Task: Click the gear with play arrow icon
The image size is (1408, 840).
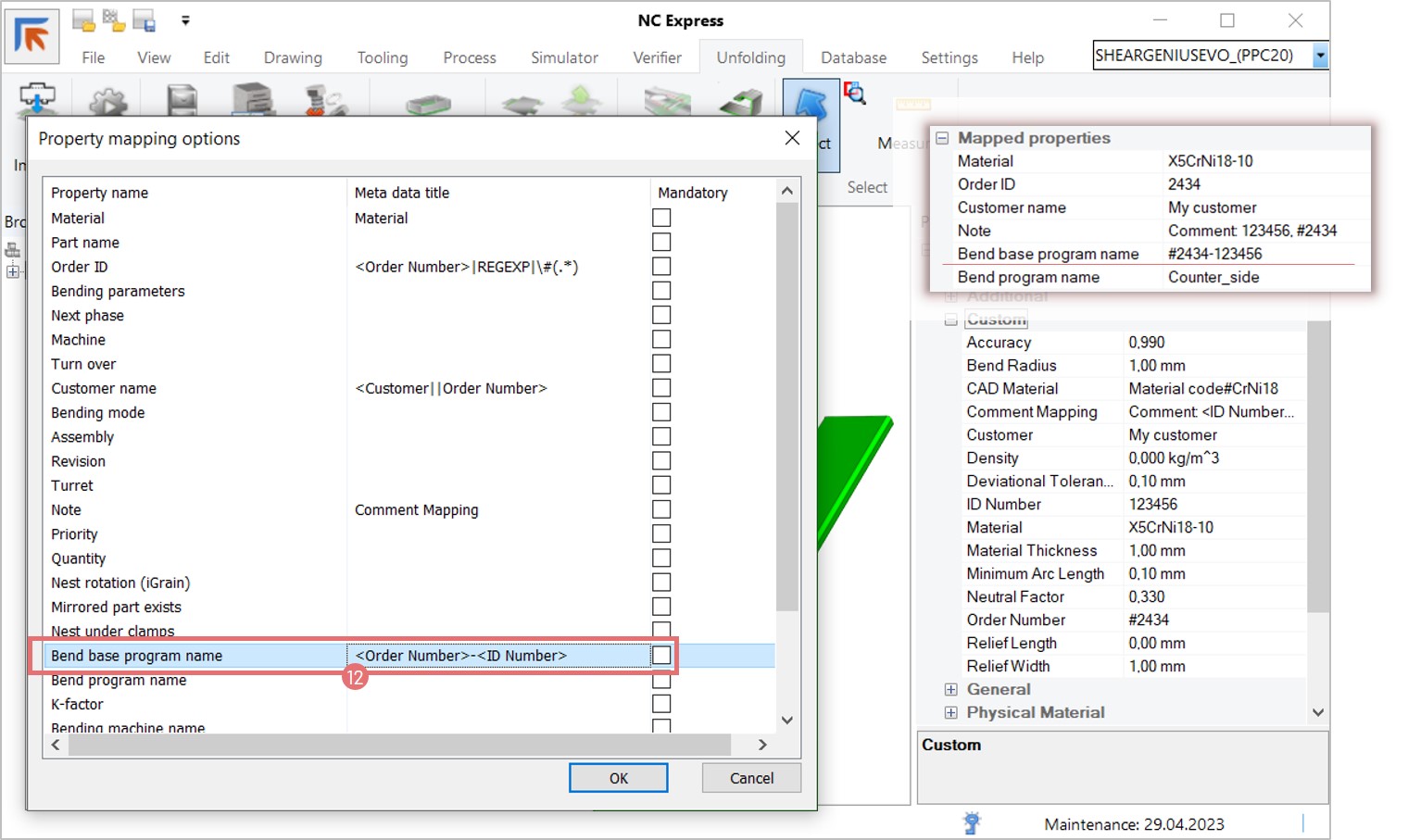Action: [x=107, y=100]
